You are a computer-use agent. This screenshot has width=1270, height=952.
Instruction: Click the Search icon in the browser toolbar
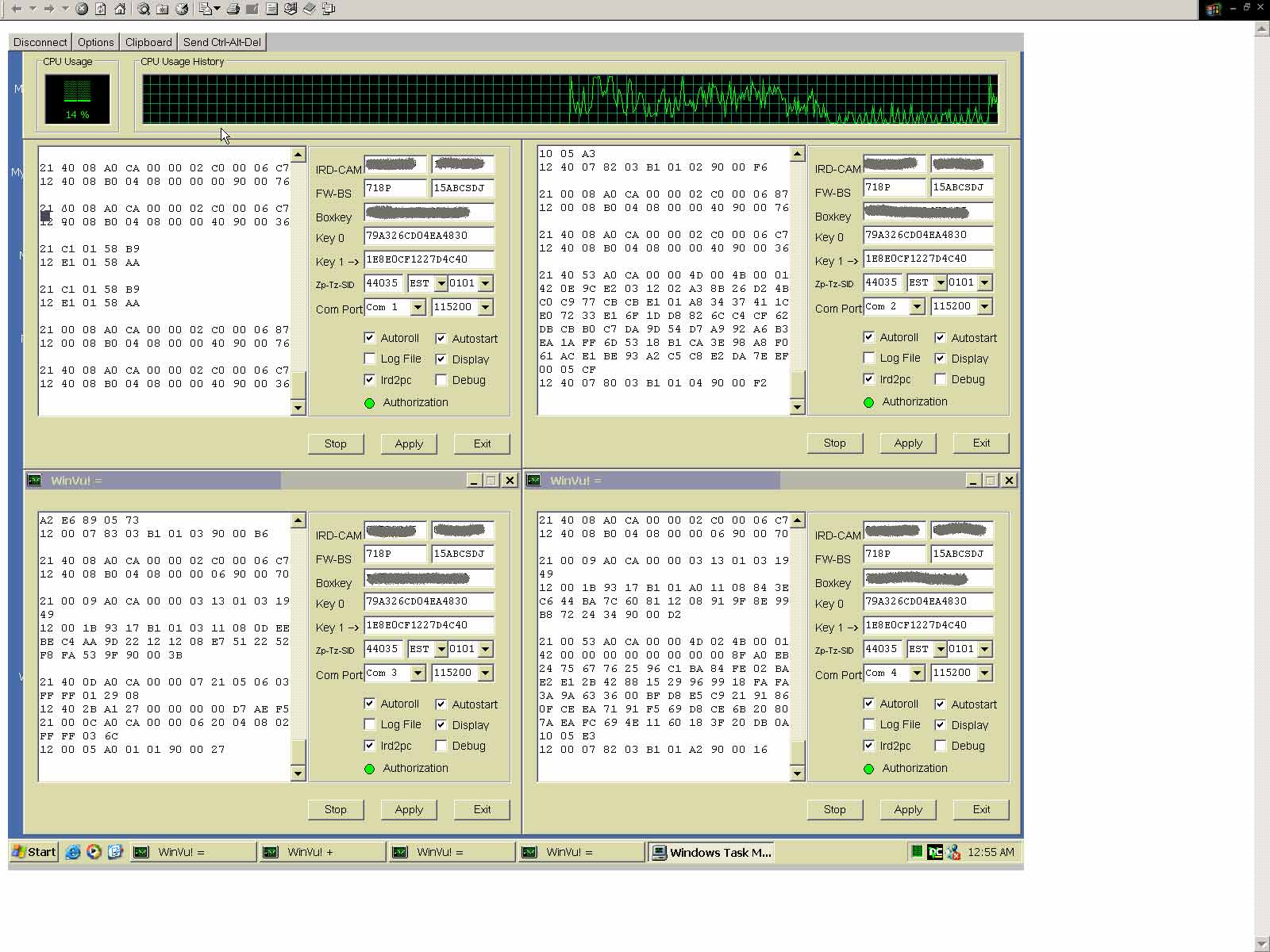pos(143,9)
